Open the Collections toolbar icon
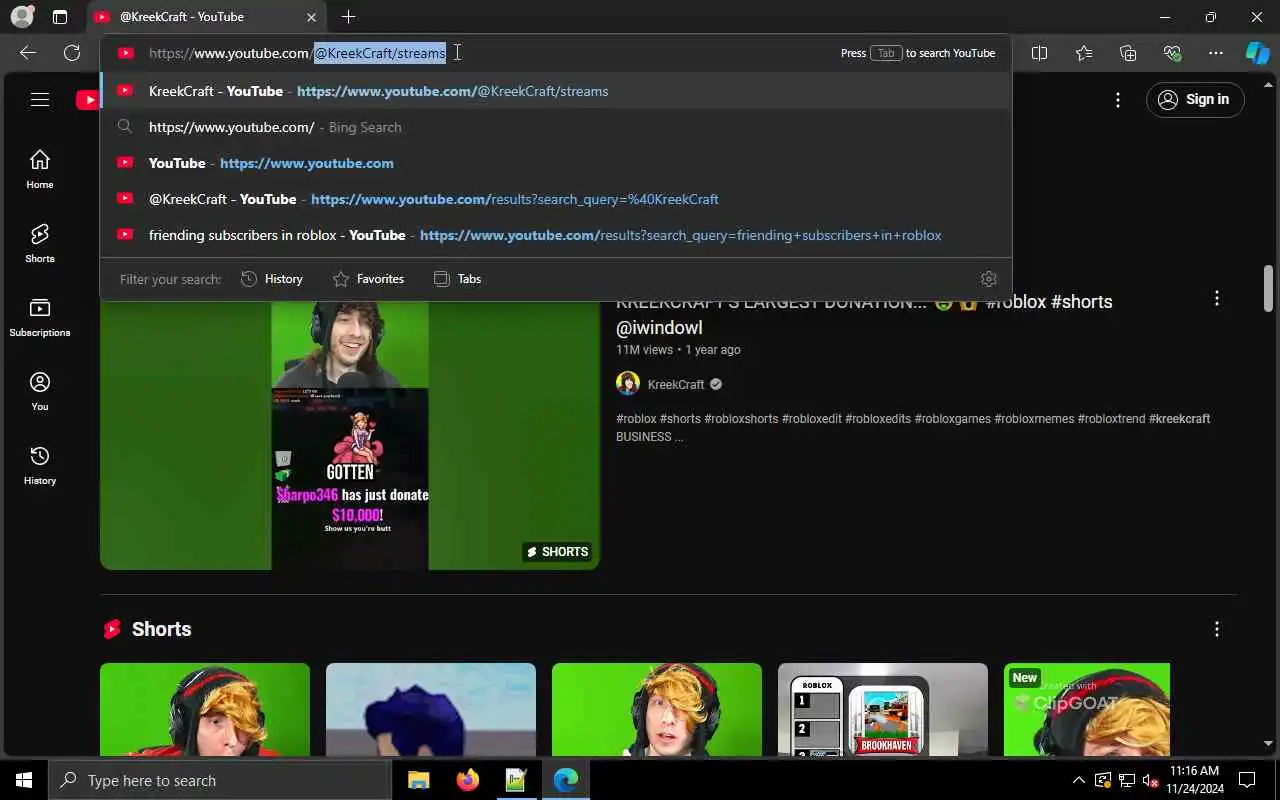 pyautogui.click(x=1128, y=53)
